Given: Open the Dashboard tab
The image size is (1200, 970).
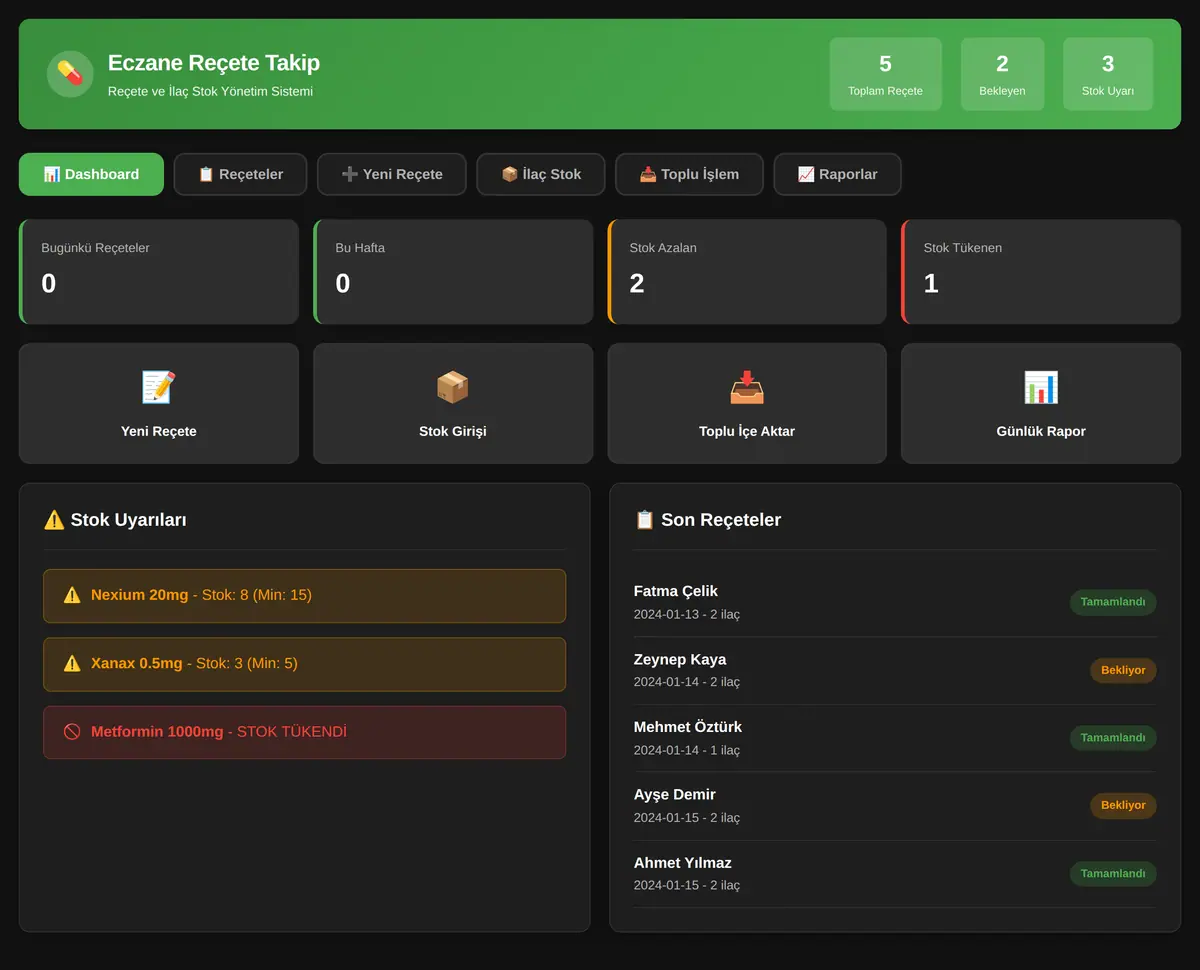Looking at the screenshot, I should tap(91, 174).
